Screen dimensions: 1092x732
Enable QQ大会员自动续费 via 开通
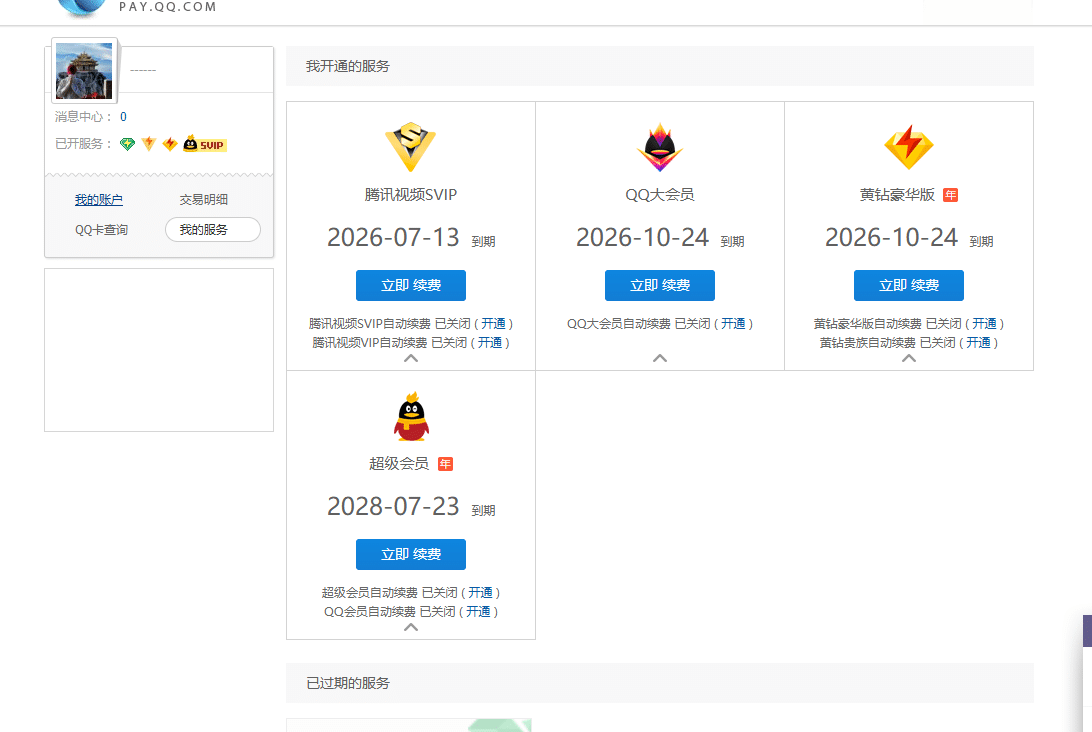[733, 324]
